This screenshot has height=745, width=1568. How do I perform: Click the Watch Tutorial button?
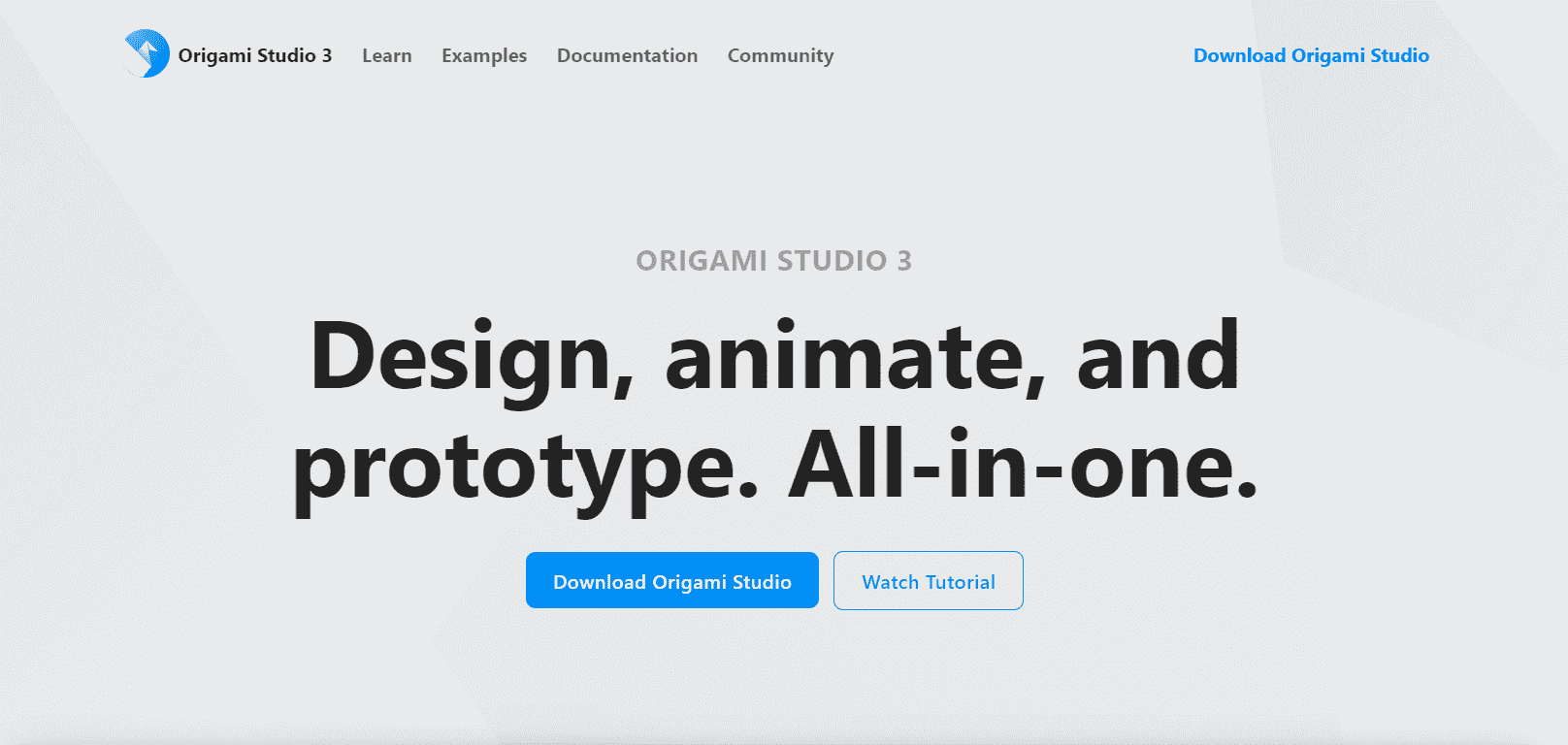click(x=929, y=580)
